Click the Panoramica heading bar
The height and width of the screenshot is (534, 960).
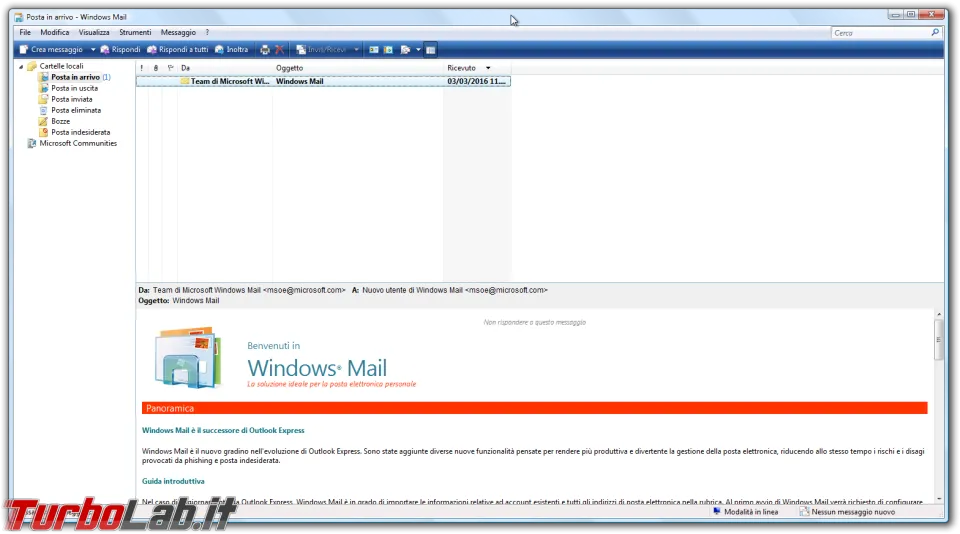[x=534, y=408]
